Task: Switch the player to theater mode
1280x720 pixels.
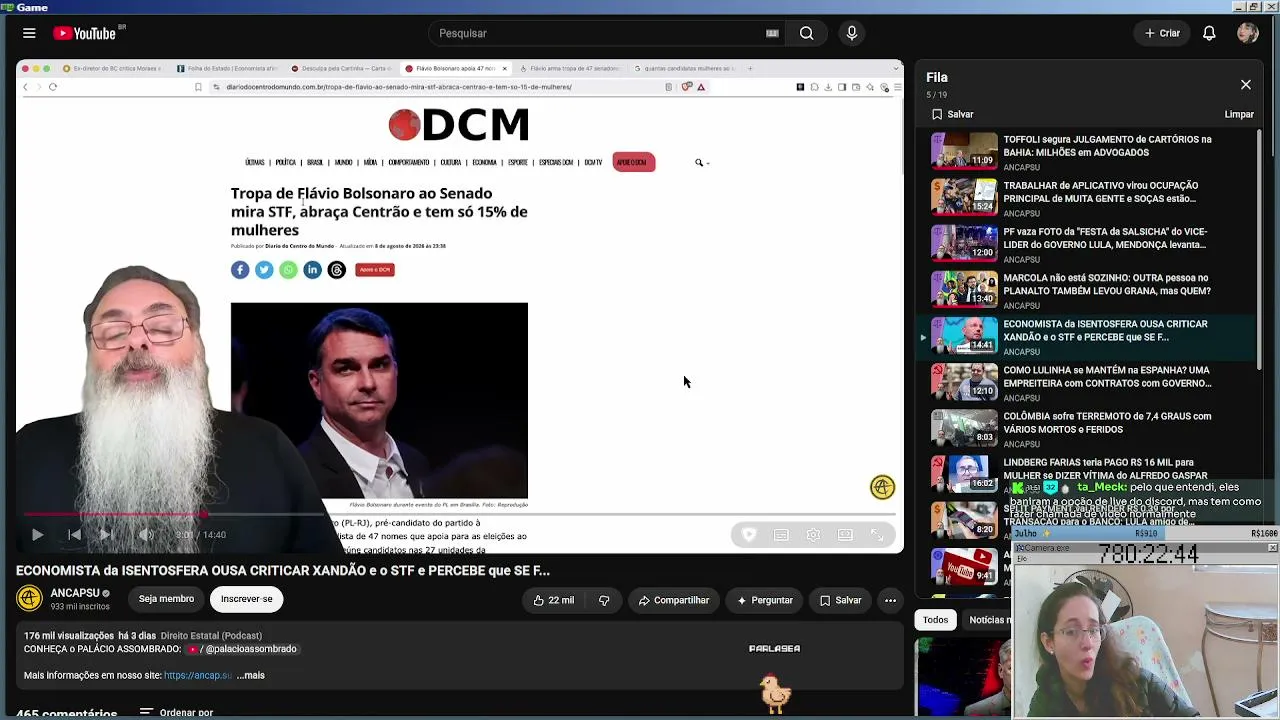Action: click(x=845, y=535)
